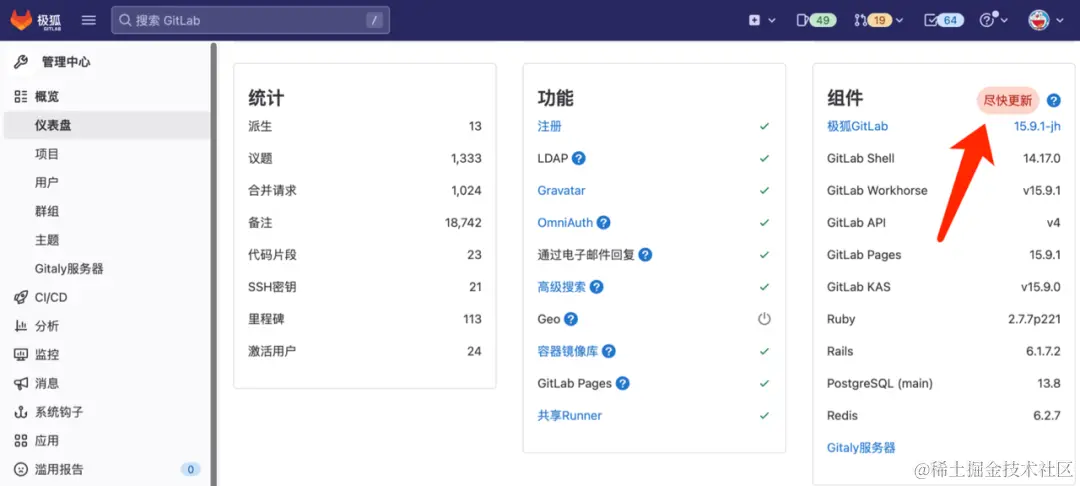Open the user avatar menu

(x=1044, y=20)
